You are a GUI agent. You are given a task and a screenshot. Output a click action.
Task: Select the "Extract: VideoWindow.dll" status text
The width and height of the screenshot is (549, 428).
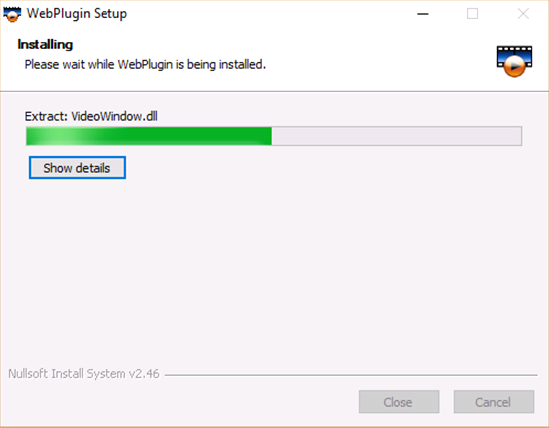point(91,116)
